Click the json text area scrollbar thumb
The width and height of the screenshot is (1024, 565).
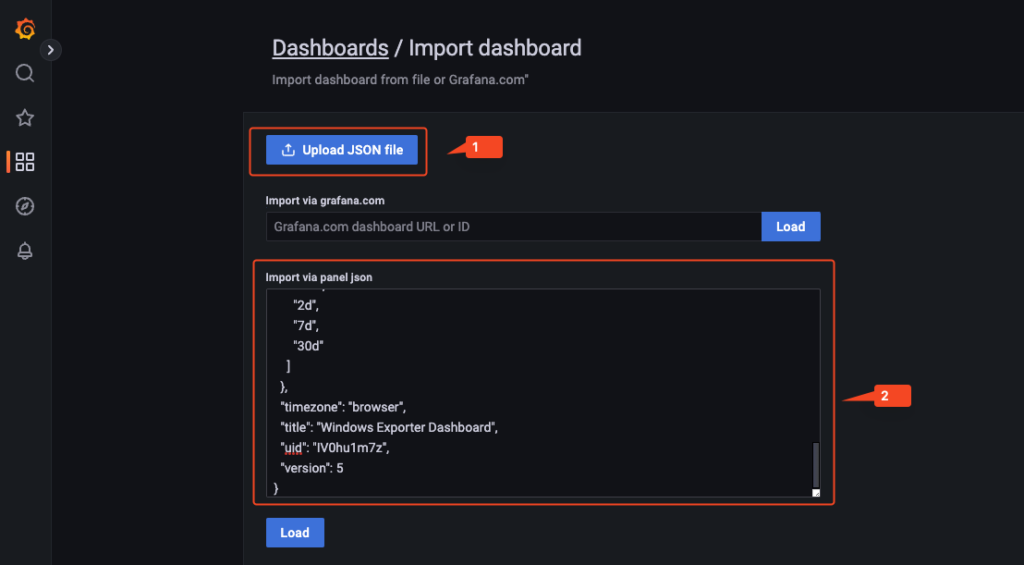(816, 465)
